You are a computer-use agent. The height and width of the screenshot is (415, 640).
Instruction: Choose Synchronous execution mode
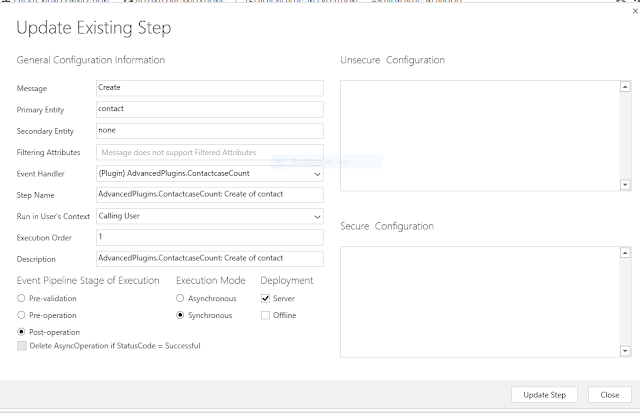tap(180, 315)
